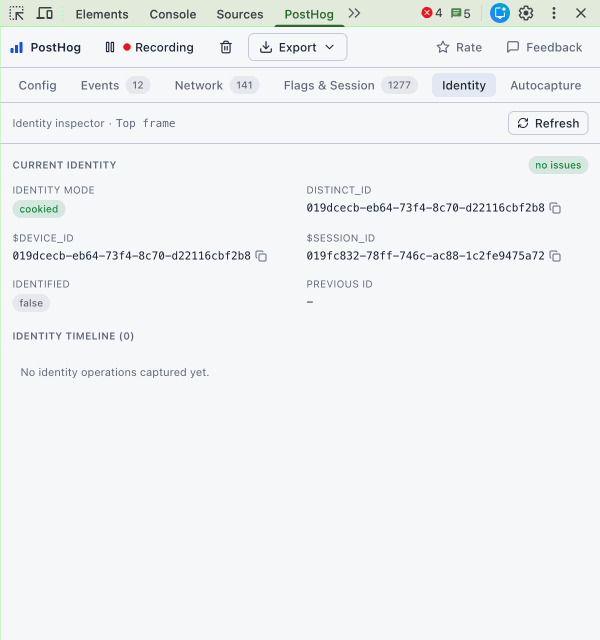Open the Sources tab

(240, 14)
